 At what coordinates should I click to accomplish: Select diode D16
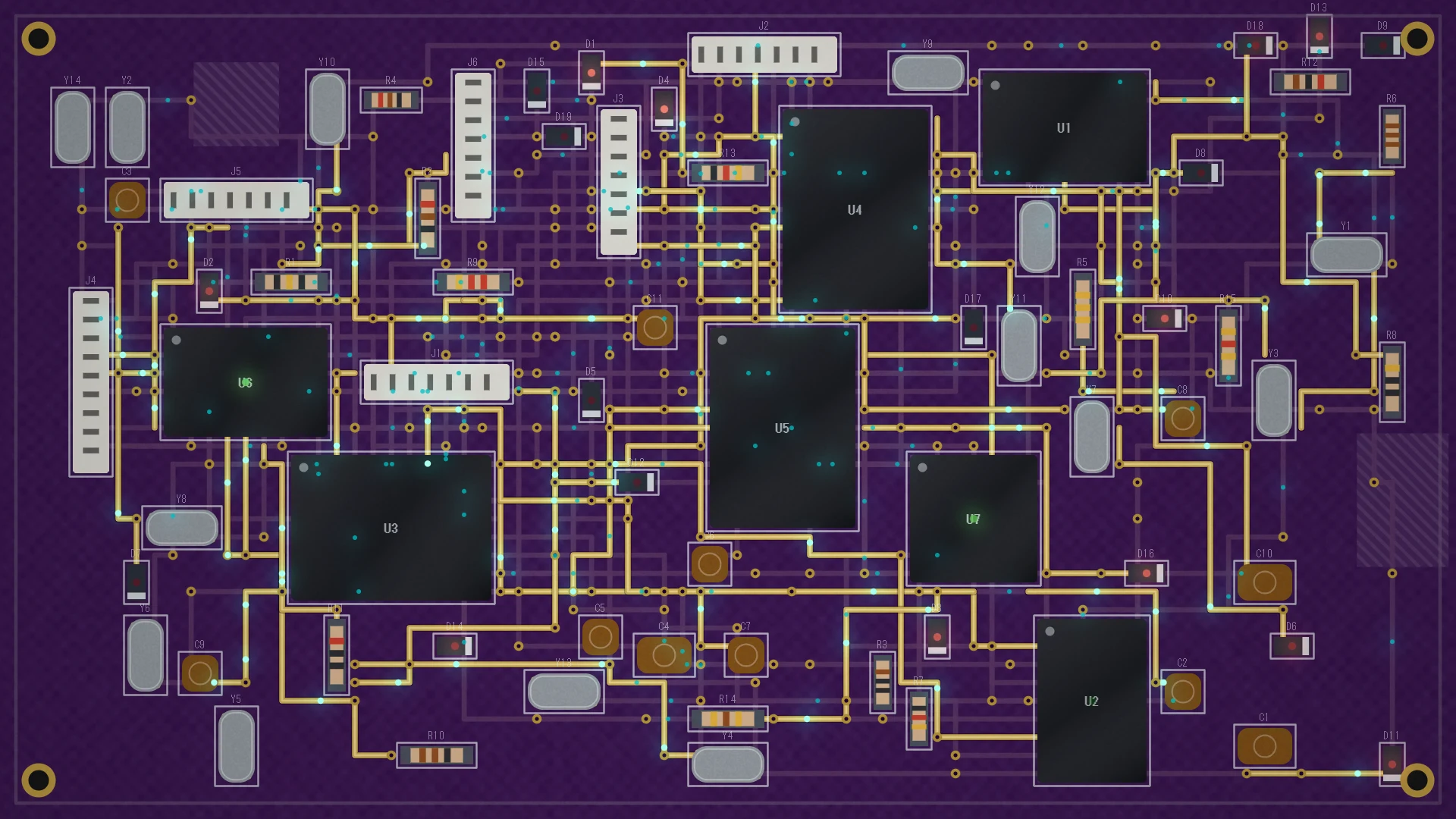point(1146,573)
